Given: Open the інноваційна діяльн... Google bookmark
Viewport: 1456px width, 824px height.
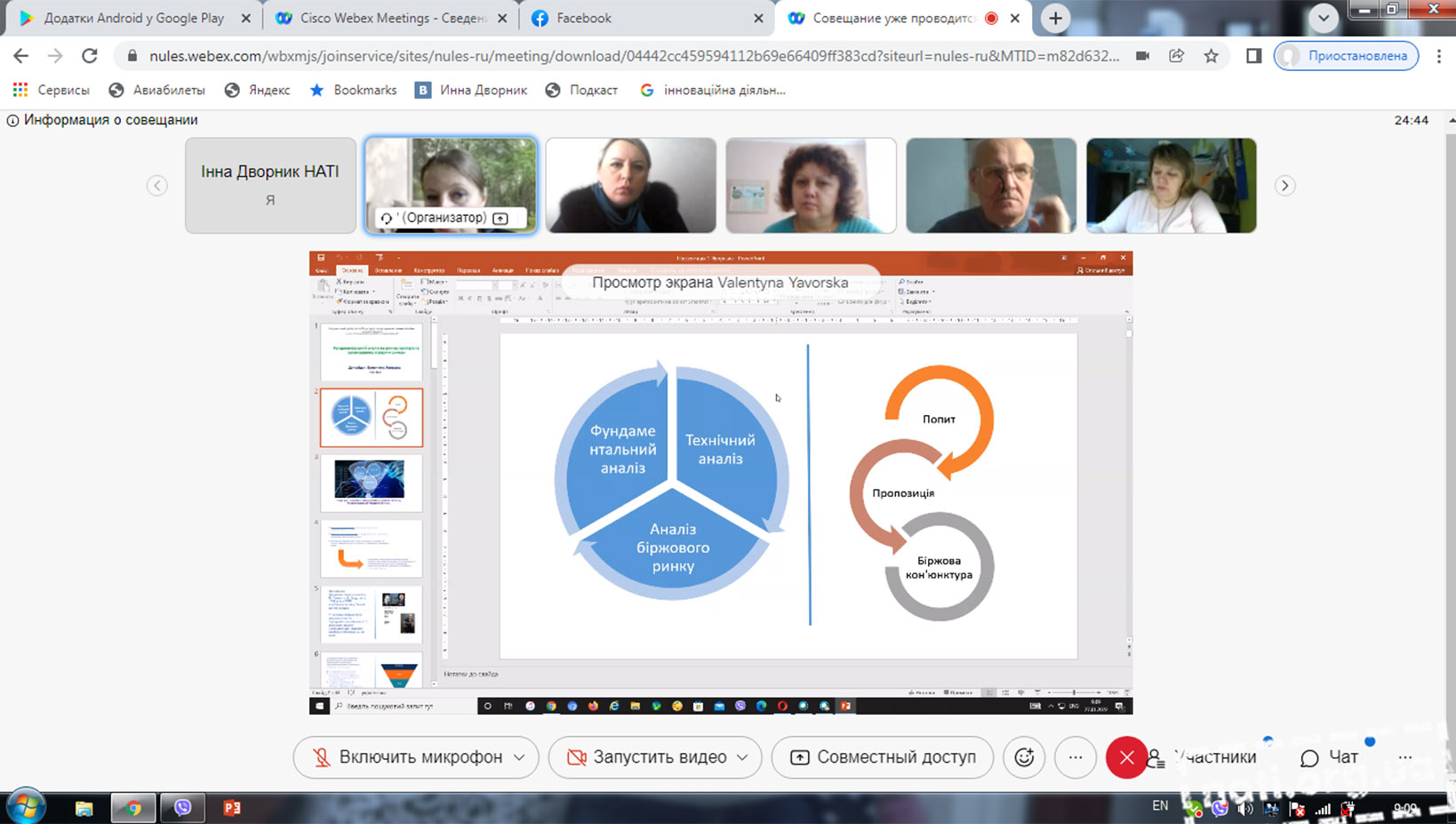Looking at the screenshot, I should coord(713,90).
